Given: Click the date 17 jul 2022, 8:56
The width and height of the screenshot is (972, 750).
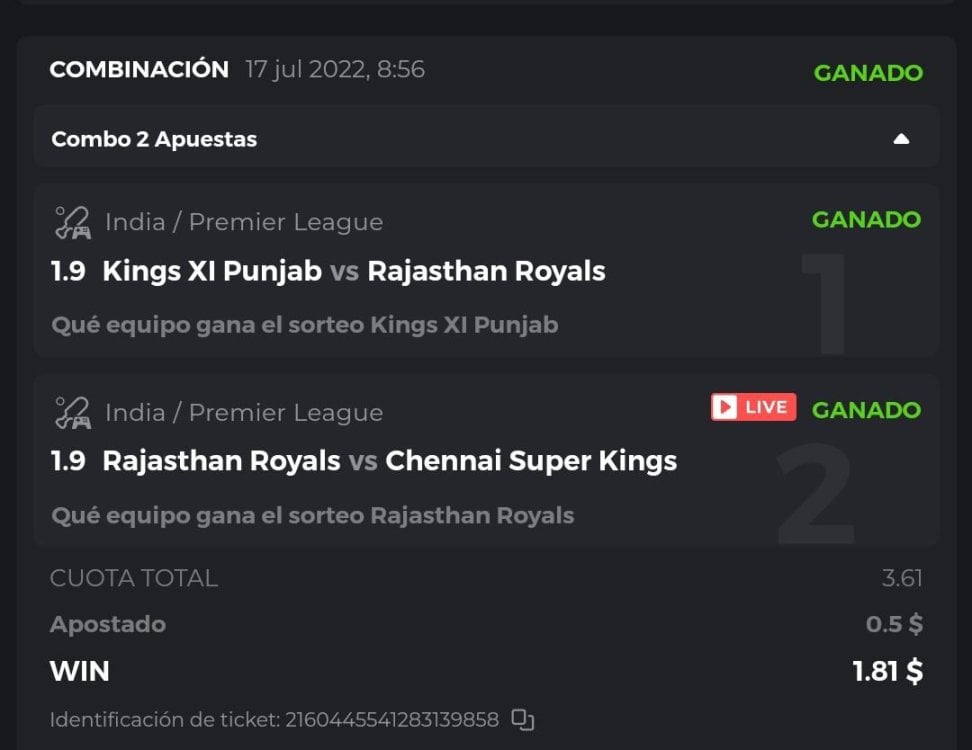Looking at the screenshot, I should pos(335,70).
